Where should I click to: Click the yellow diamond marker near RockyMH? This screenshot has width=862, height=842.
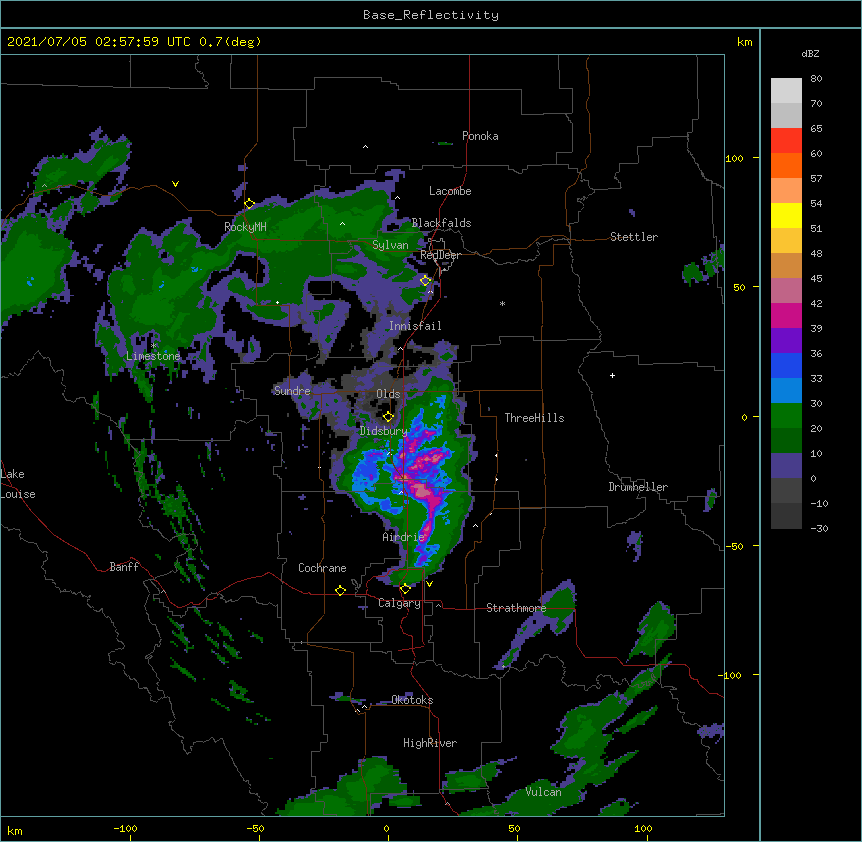coord(249,204)
